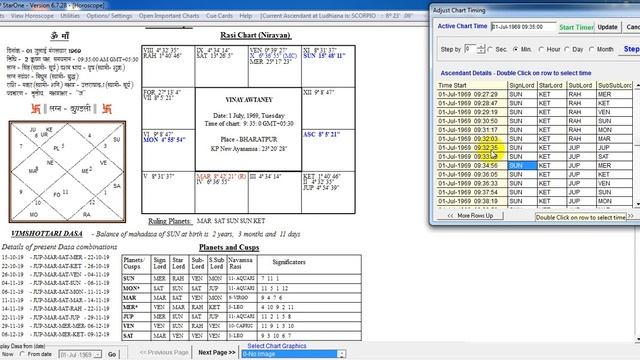Click the VIMSHOTTARI DASA heading
The image size is (640, 360).
tap(47, 234)
